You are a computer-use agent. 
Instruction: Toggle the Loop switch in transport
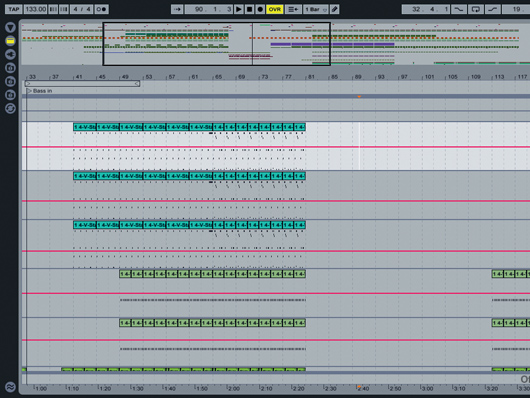(x=476, y=9)
